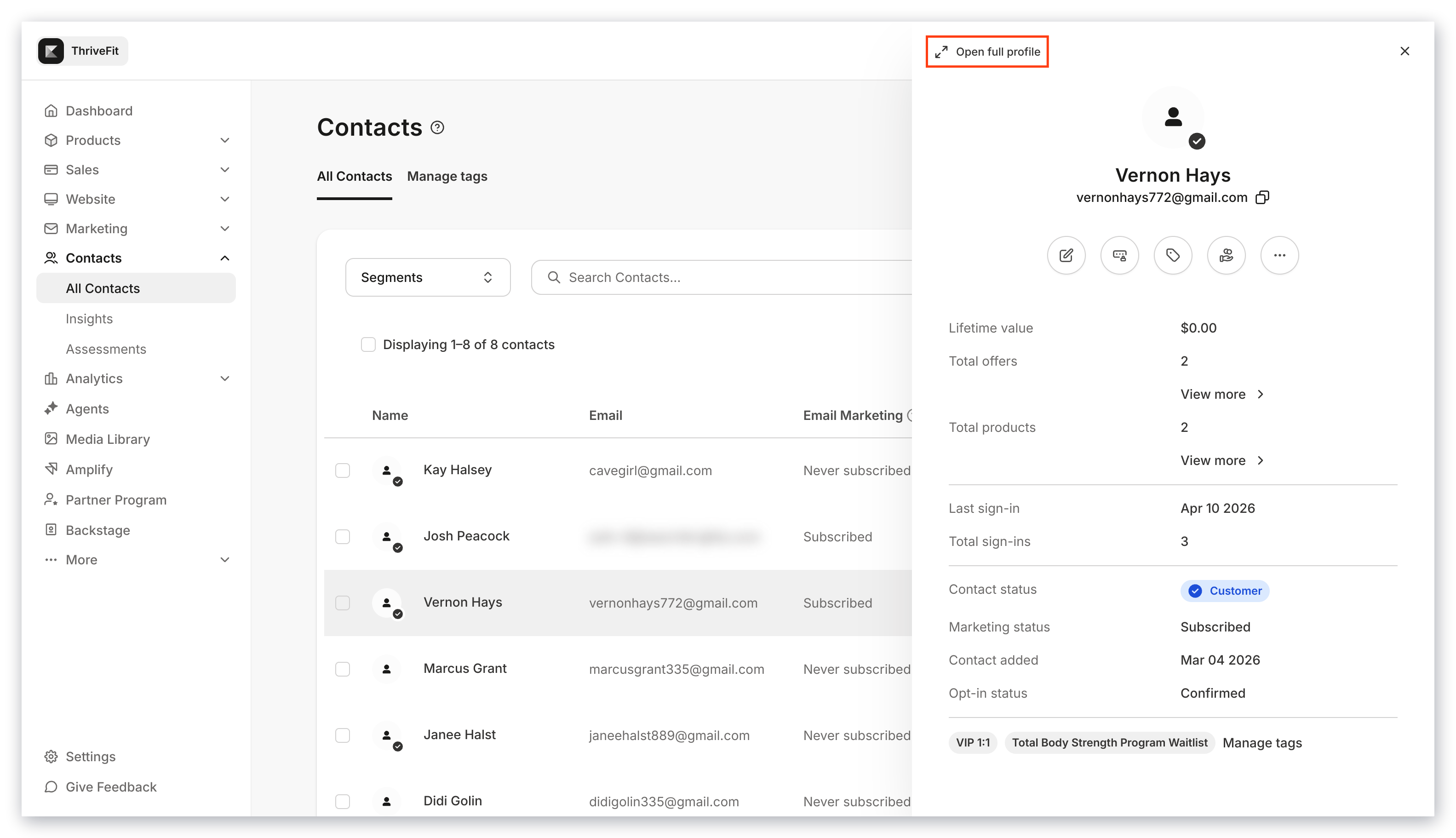Go to Dashboard in the sidebar
This screenshot has height=838, width=1456.
[99, 110]
